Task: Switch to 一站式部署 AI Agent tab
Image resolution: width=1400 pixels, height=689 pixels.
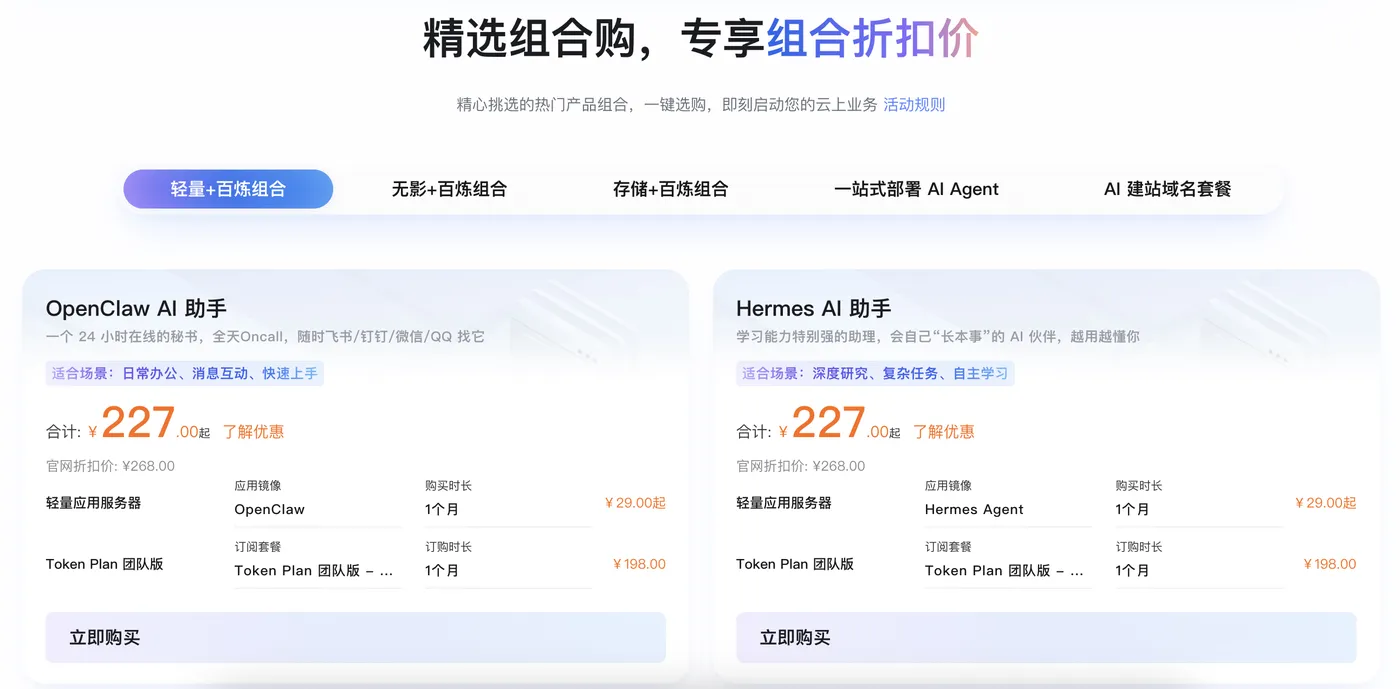Action: click(916, 189)
